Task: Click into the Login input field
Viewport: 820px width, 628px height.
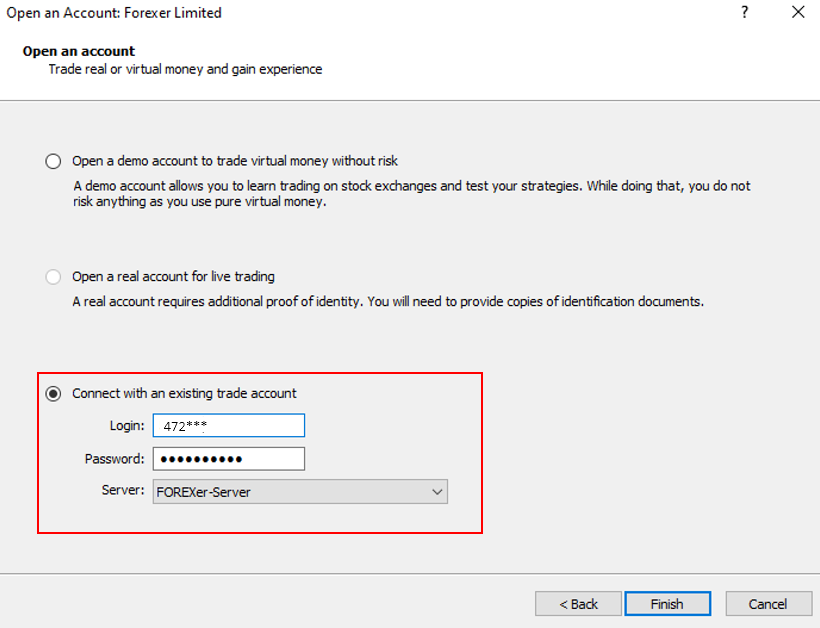Action: 228,426
